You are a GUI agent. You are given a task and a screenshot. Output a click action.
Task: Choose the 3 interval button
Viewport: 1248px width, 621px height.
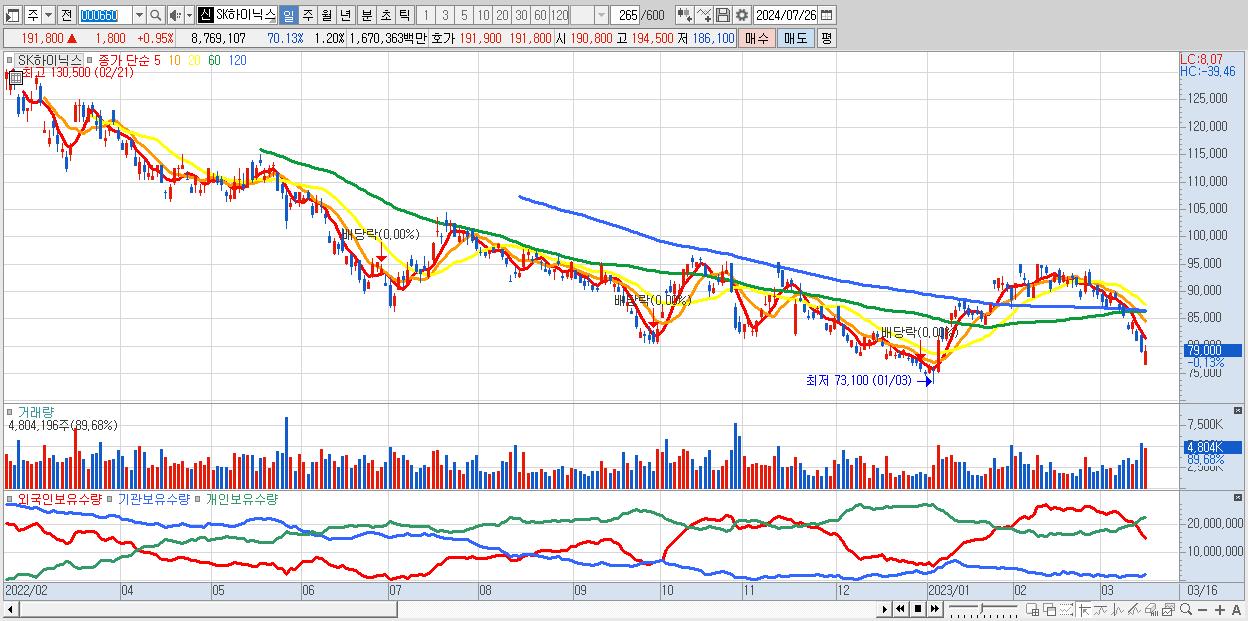445,15
